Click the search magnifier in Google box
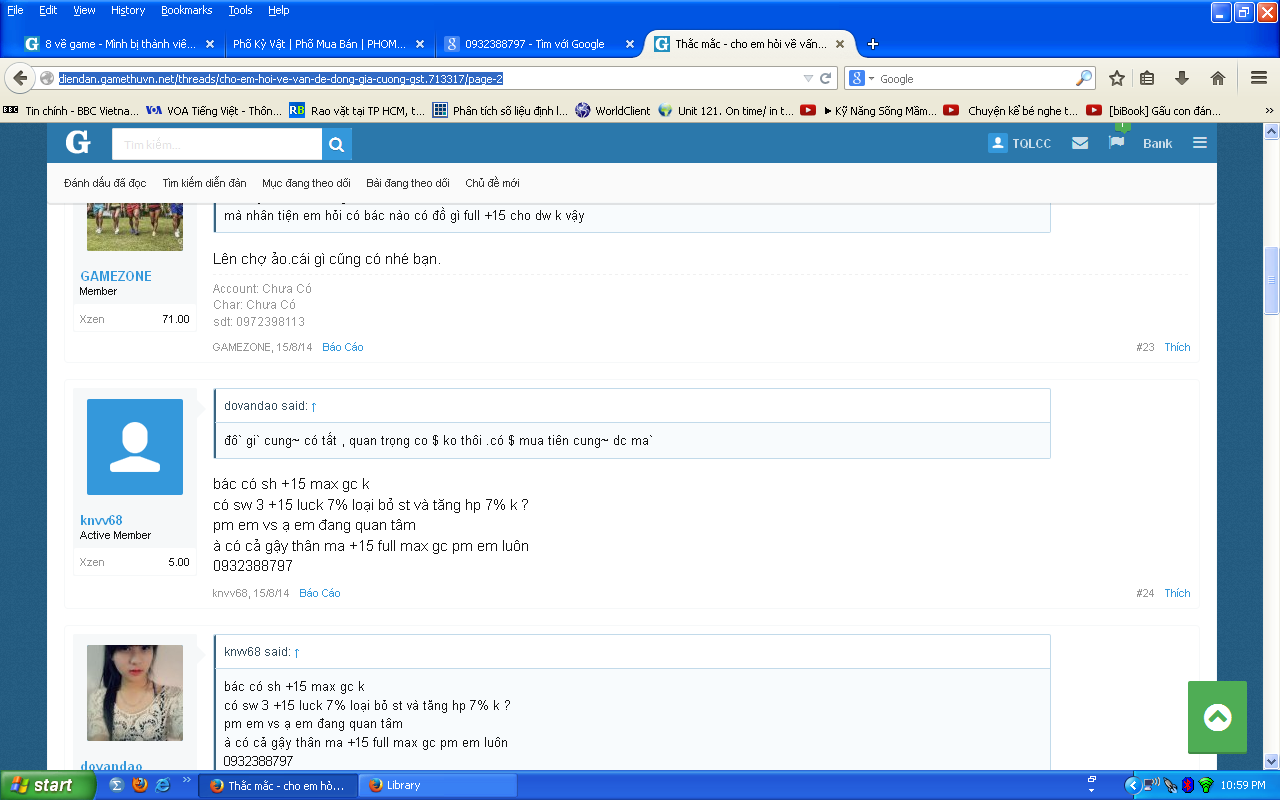 1084,78
